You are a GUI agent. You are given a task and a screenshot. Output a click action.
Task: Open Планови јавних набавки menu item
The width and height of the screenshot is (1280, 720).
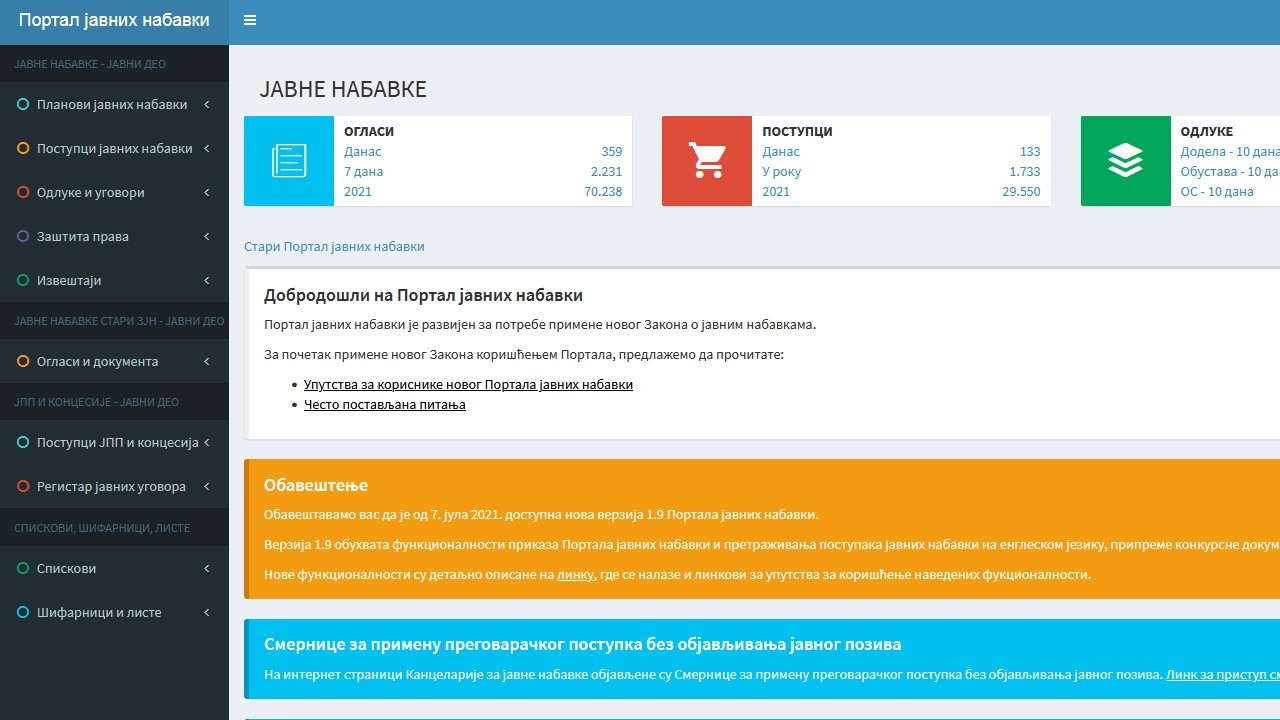click(x=114, y=104)
